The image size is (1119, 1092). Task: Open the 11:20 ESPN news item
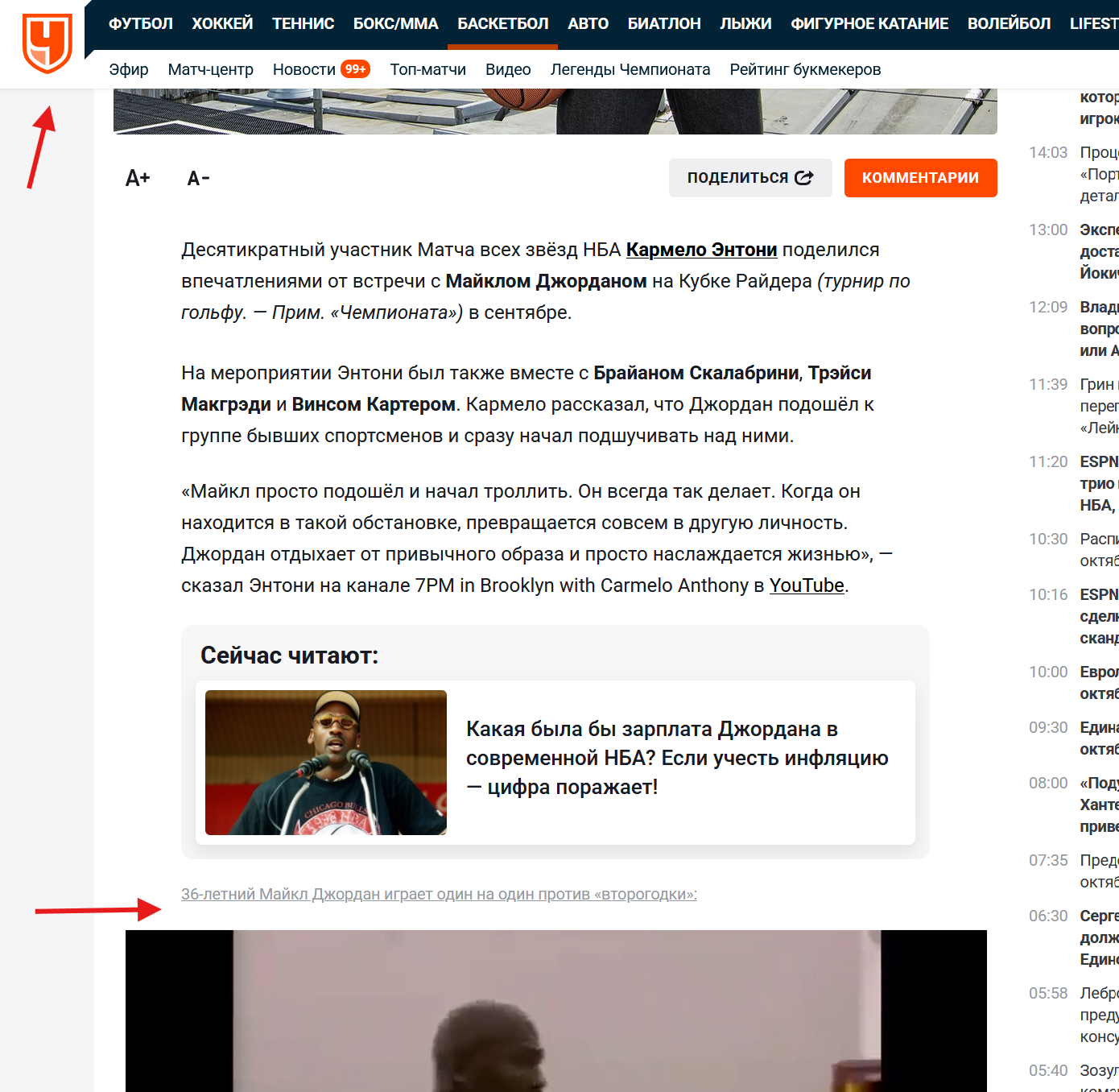[1098, 483]
